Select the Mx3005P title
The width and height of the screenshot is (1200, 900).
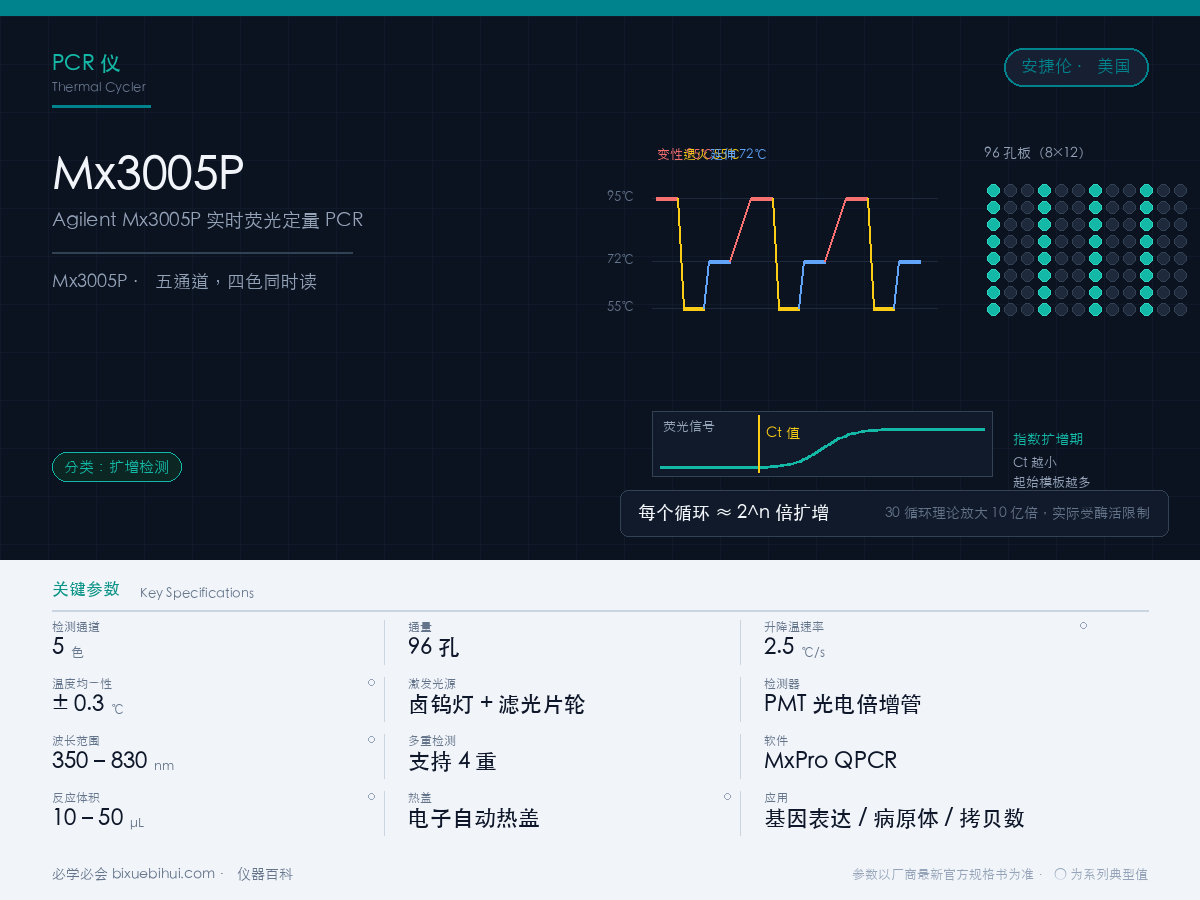point(148,175)
